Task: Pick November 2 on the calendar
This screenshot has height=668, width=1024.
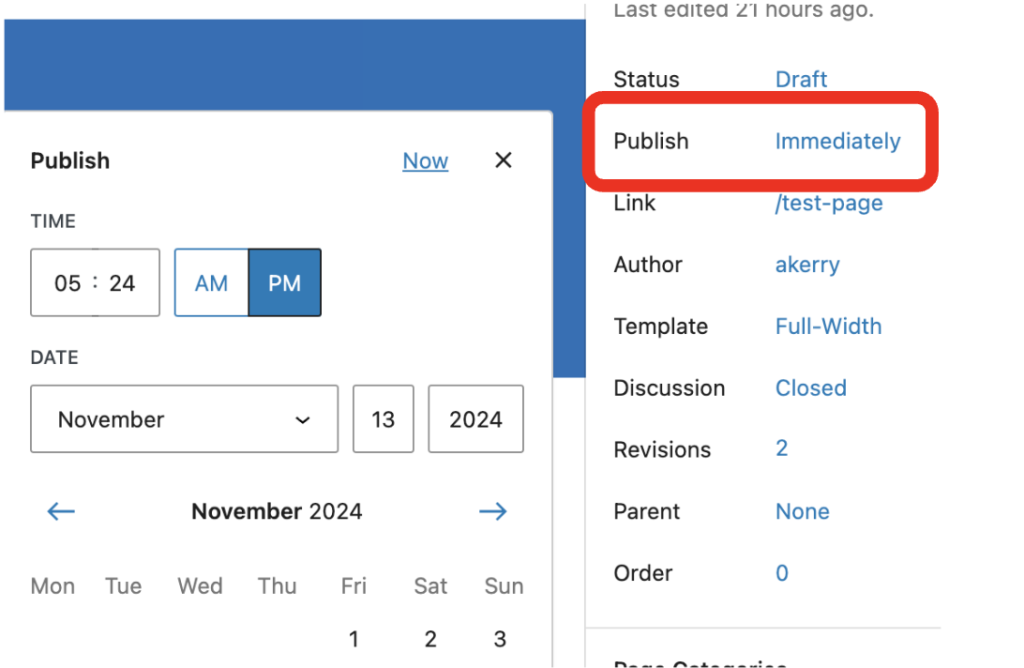Action: (430, 639)
